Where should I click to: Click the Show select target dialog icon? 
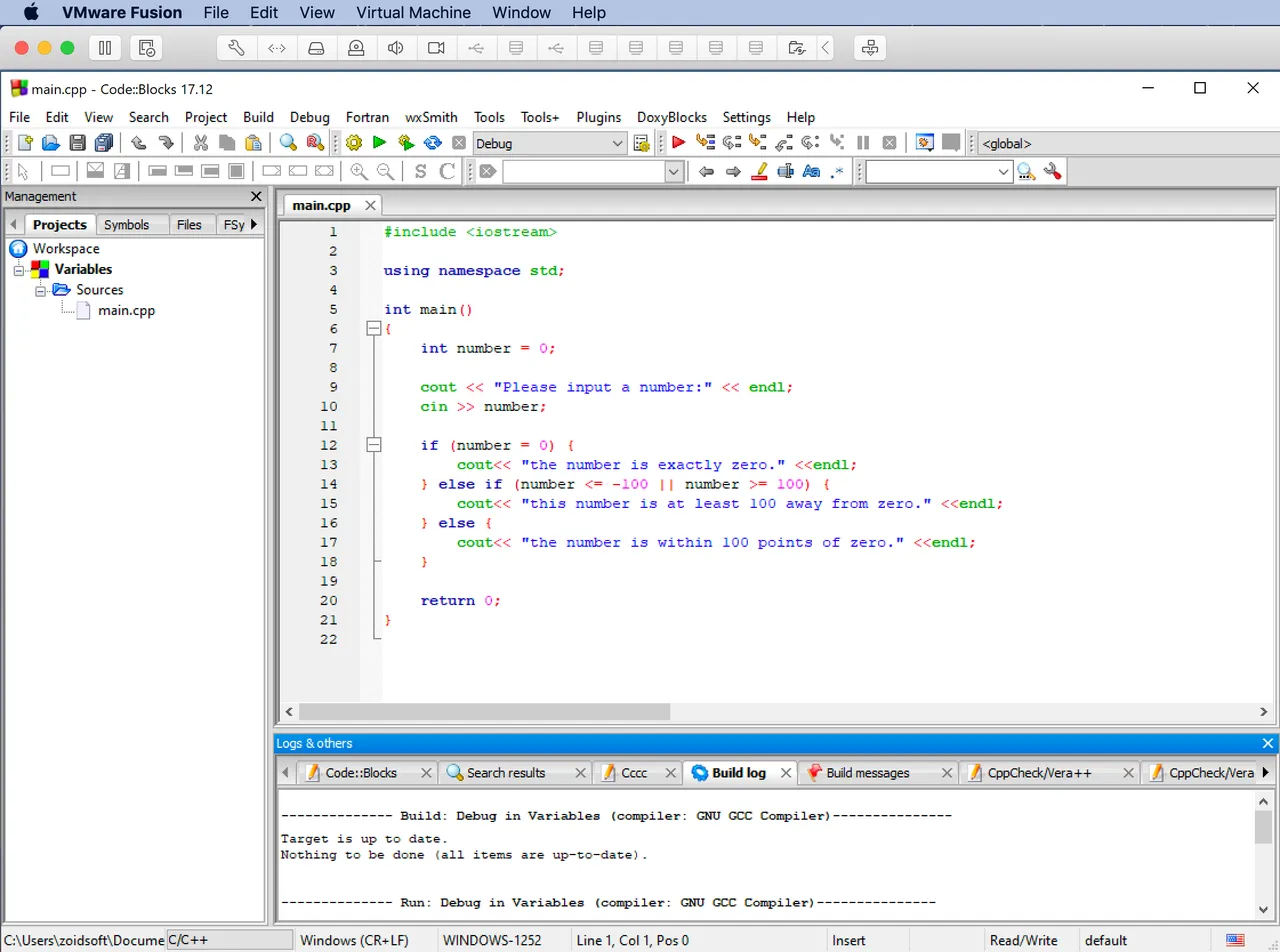(x=642, y=143)
